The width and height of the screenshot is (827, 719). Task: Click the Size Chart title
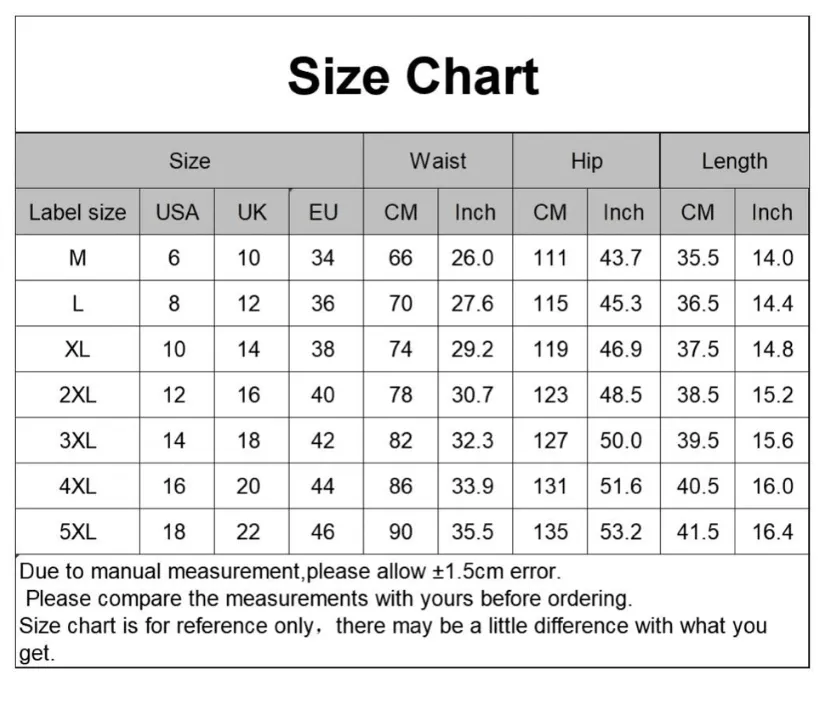(x=413, y=76)
